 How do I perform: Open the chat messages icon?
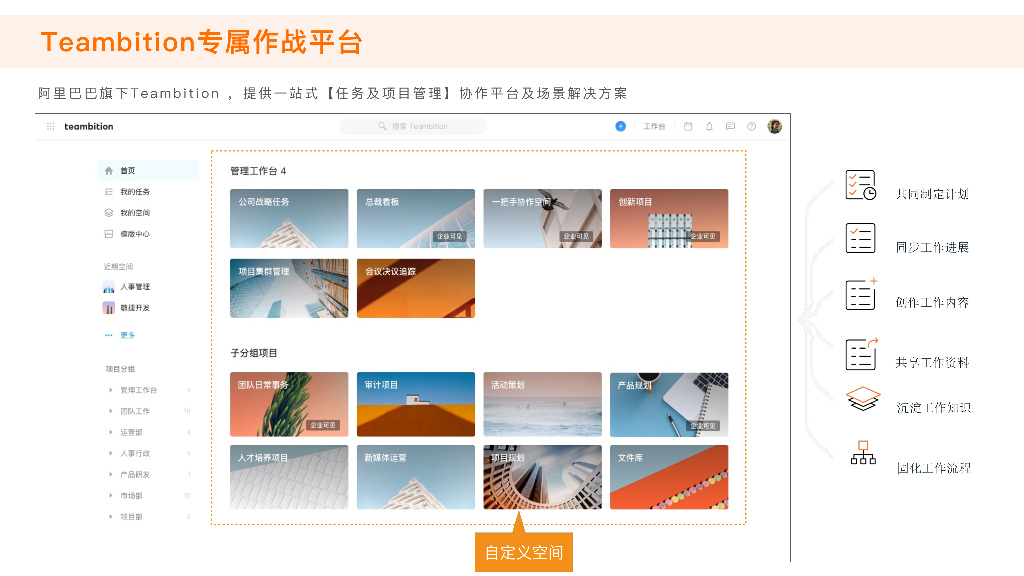click(x=730, y=127)
